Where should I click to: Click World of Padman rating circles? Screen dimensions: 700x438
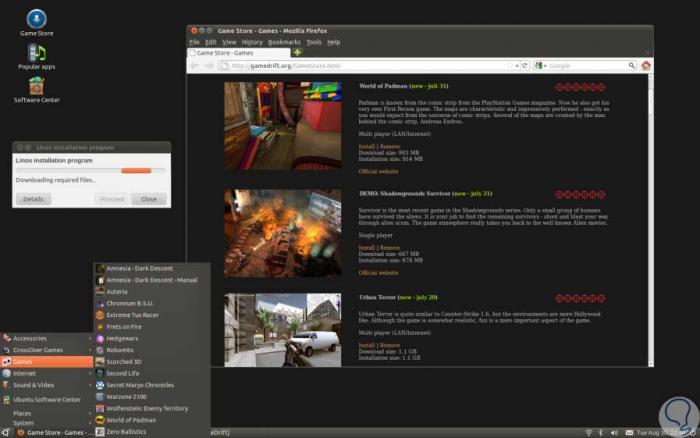tap(580, 87)
